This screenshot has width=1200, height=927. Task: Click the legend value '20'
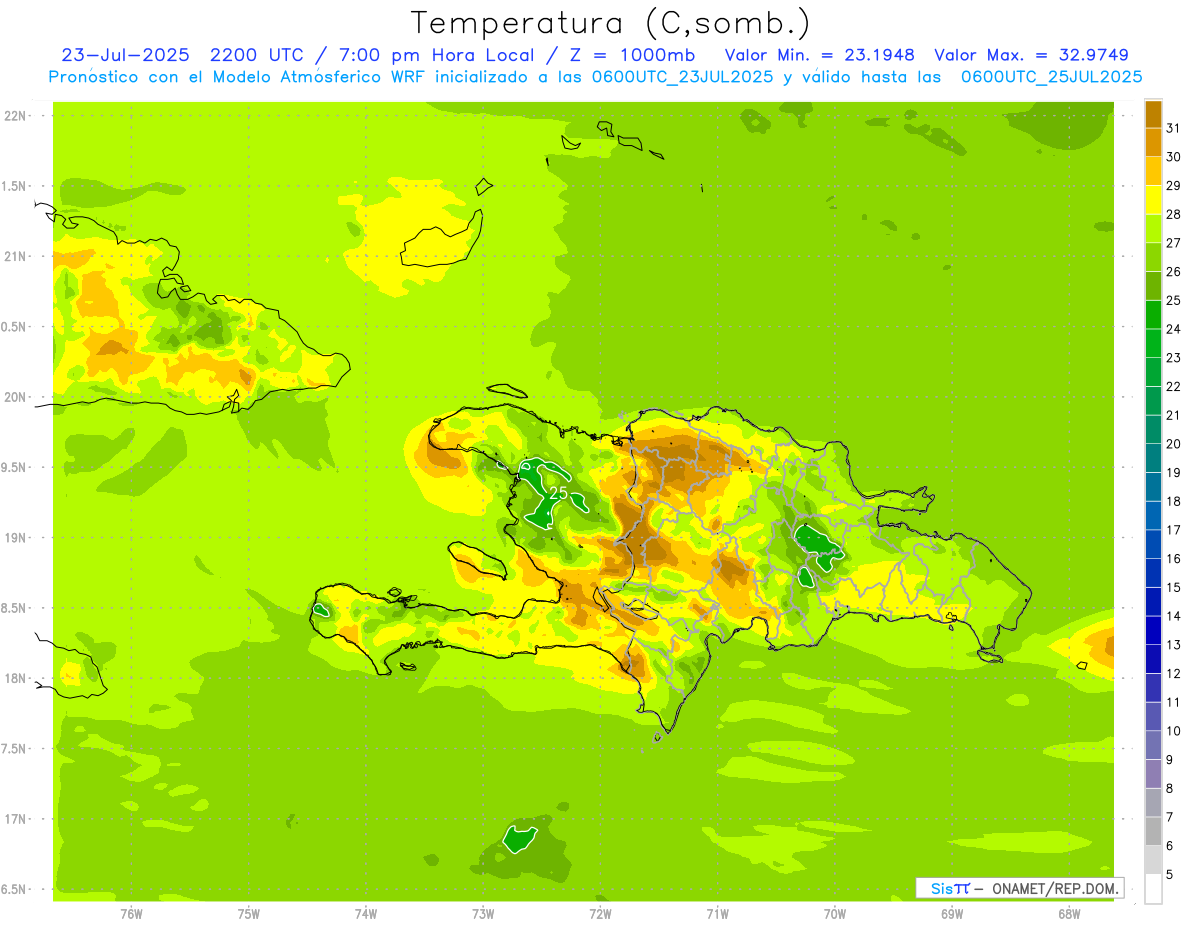point(1173,444)
